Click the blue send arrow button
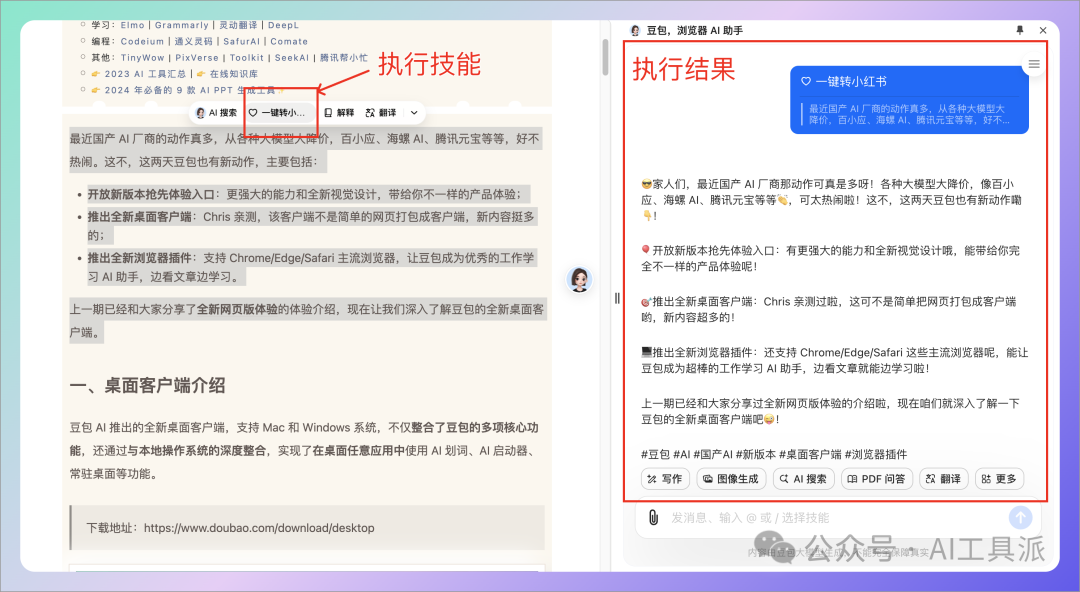This screenshot has width=1080, height=592. [1021, 518]
